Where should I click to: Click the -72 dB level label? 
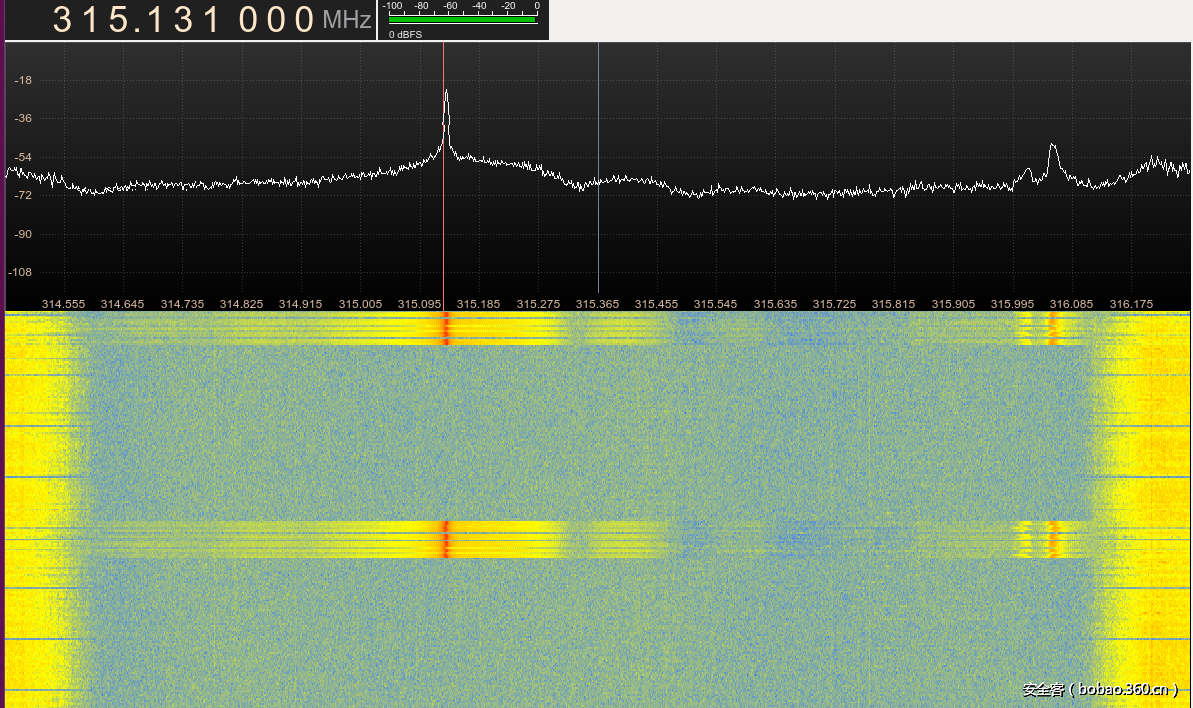(24, 195)
